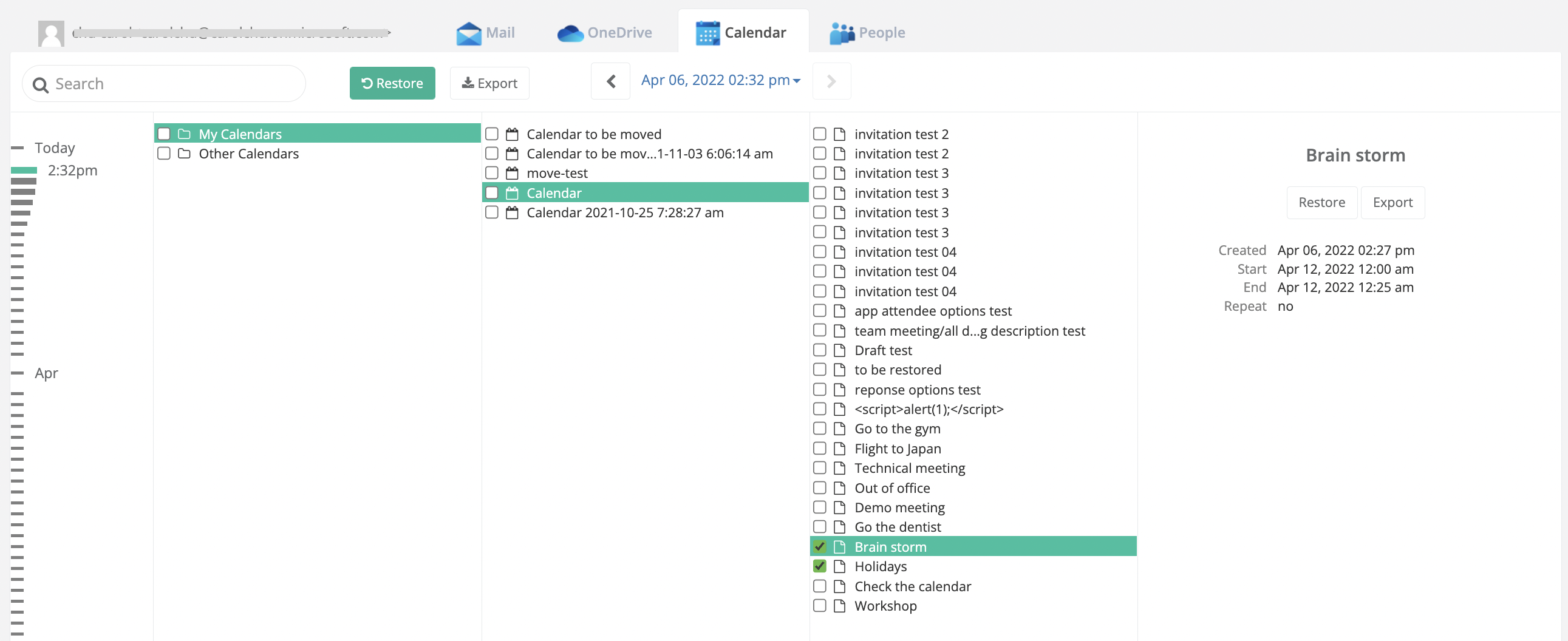Click Restore in the Brain storm details
Viewport: 1568px width, 641px height.
[x=1321, y=203]
